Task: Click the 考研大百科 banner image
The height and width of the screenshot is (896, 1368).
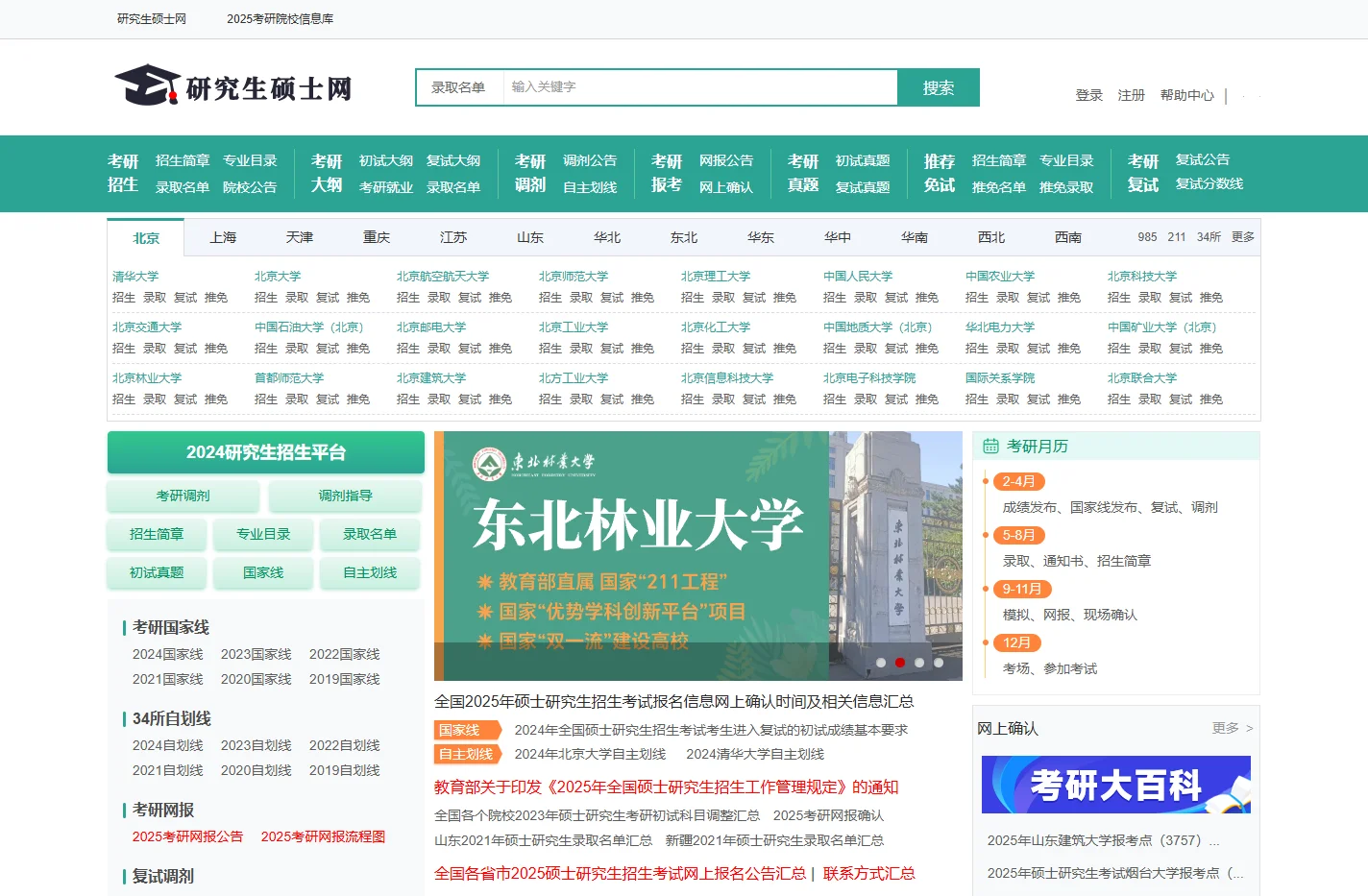Action: (1116, 785)
